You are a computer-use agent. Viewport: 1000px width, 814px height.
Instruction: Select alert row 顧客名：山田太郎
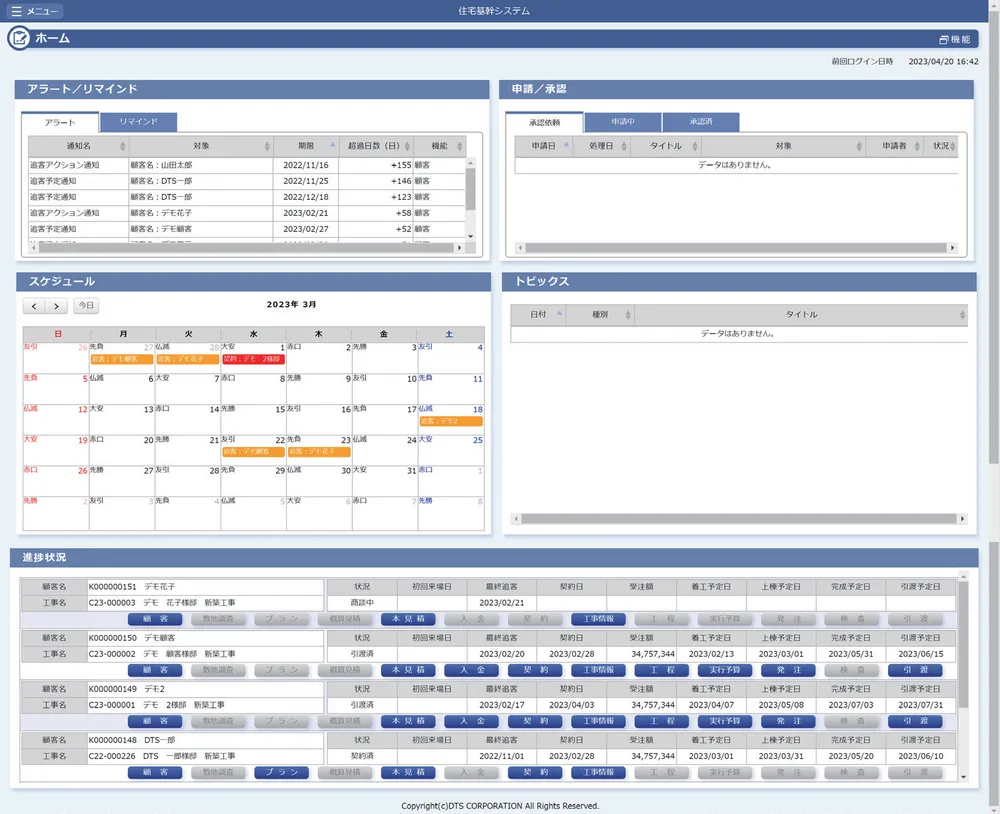pos(247,165)
